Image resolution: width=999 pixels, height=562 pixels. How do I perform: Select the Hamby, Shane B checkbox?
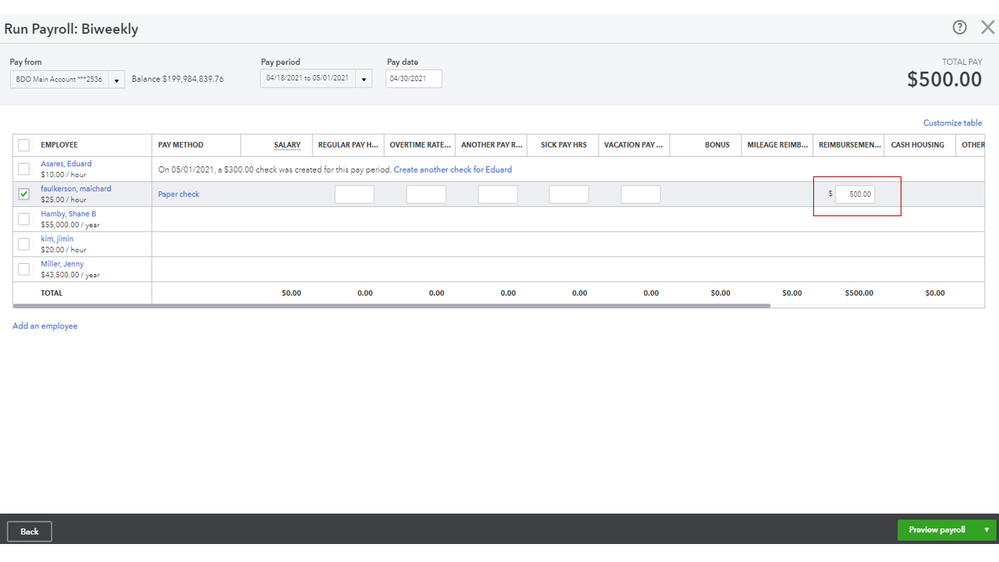point(24,219)
